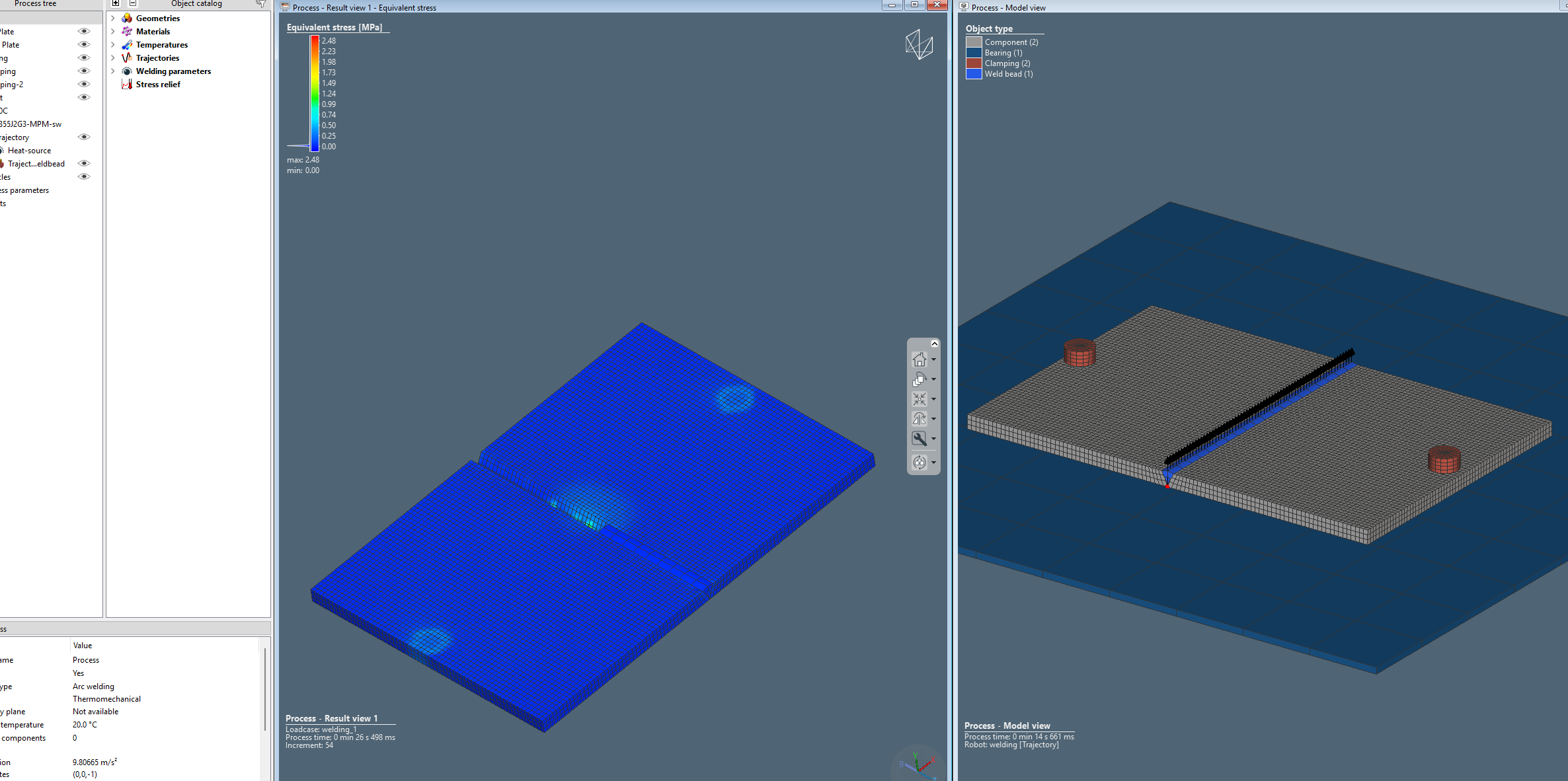
Task: Open dropdown arrow next to home view icon
Action: pos(933,359)
